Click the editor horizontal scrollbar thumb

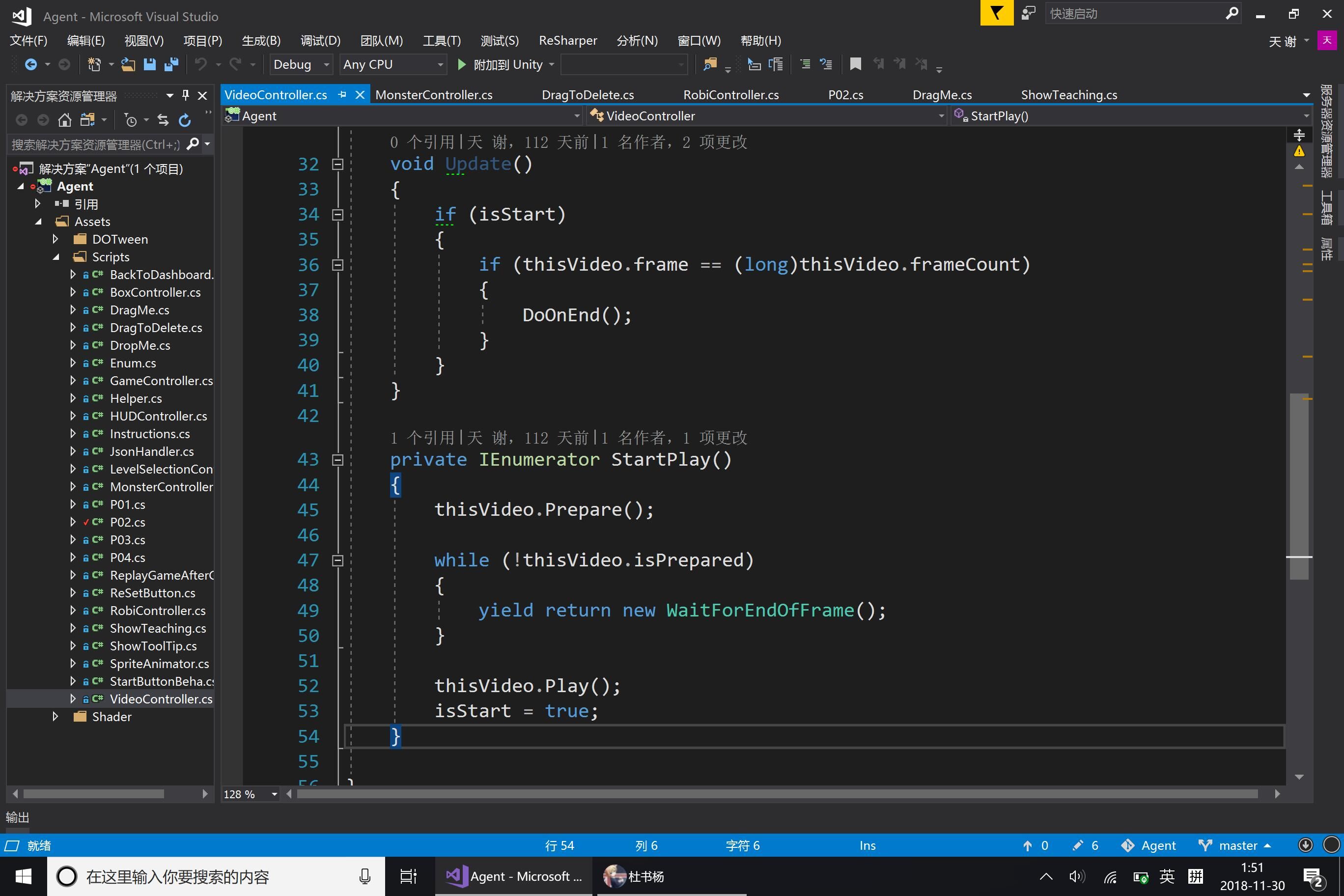777,794
